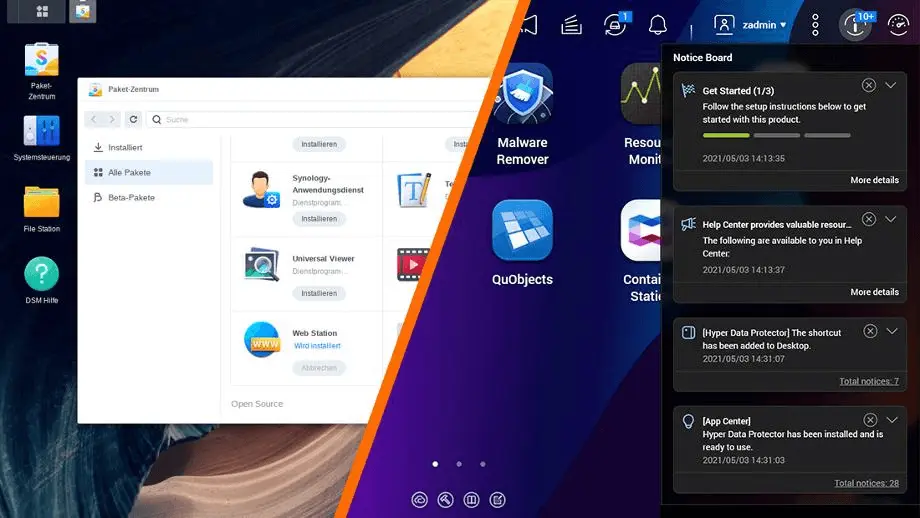Install the Universal Viewer package
The width and height of the screenshot is (920, 518).
tap(319, 293)
